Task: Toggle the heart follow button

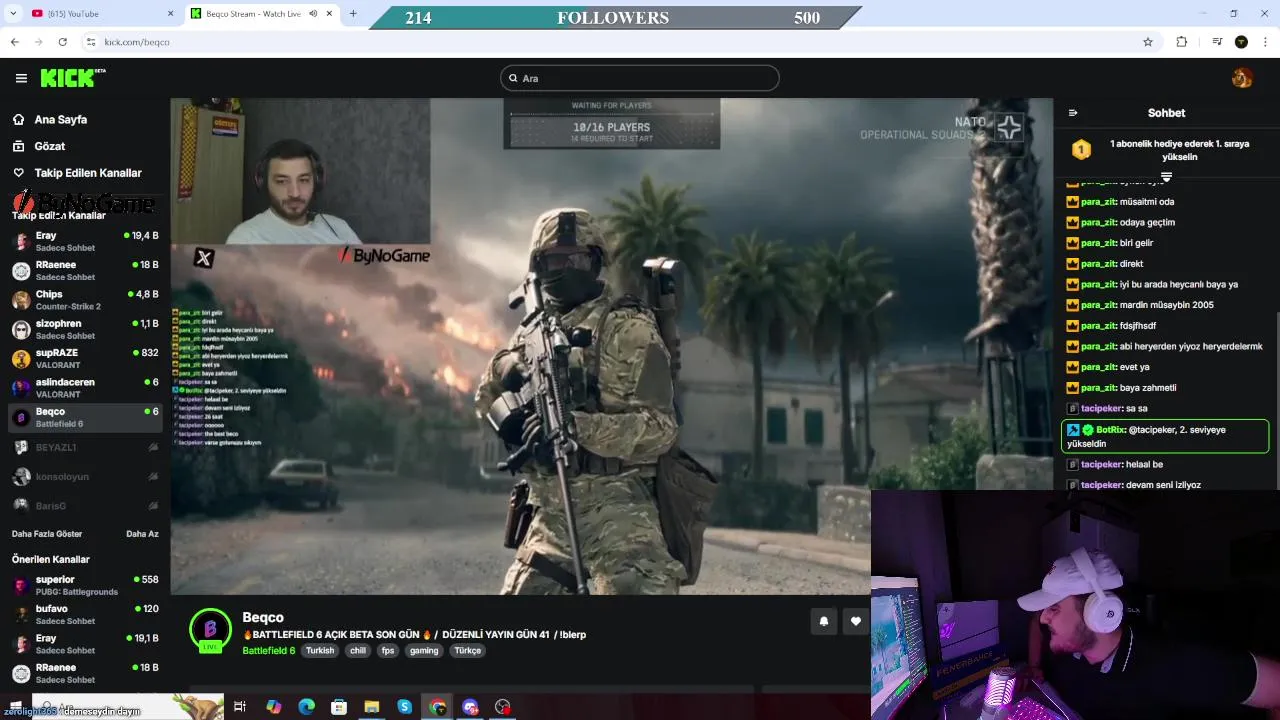Action: 856,621
